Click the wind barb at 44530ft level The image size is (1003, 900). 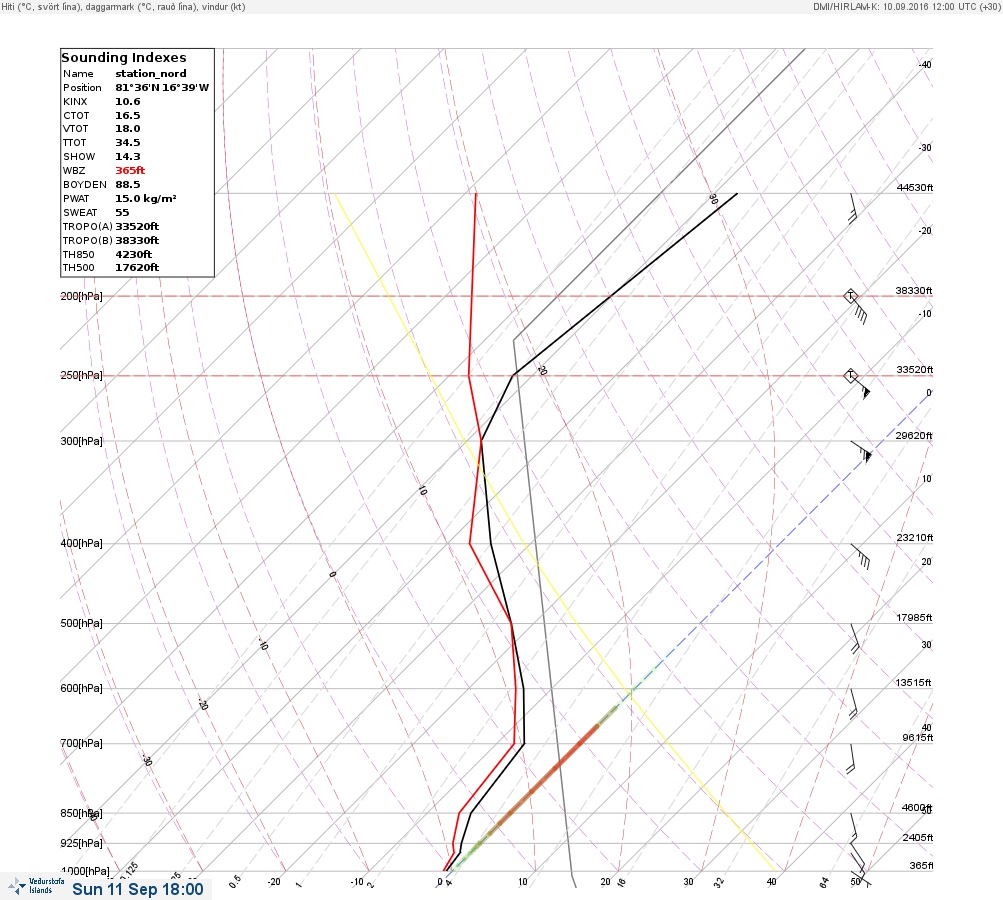point(853,209)
